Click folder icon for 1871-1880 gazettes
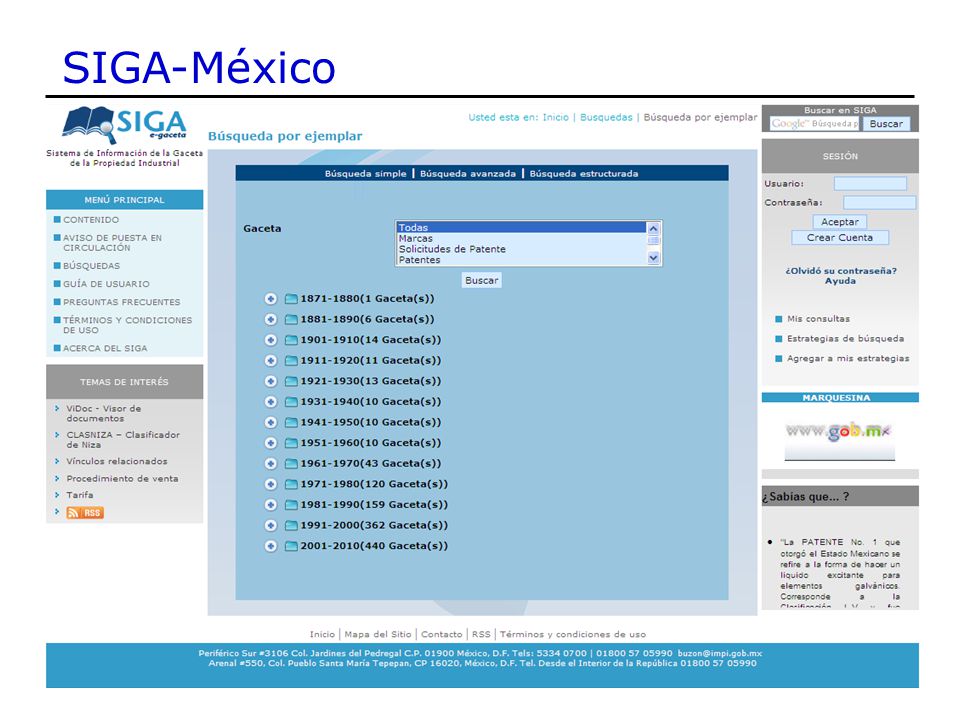The image size is (960, 720). (x=291, y=299)
